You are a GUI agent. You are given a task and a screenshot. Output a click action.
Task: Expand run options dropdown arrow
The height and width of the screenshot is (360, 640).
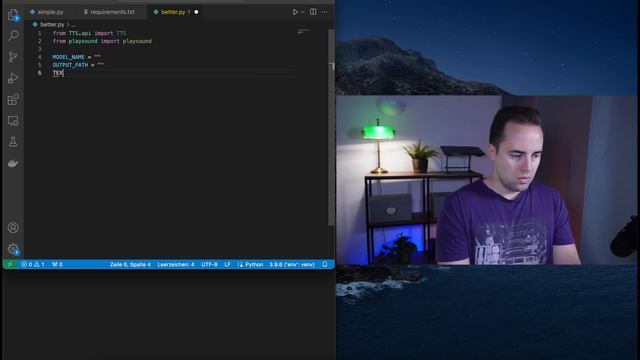tap(303, 12)
